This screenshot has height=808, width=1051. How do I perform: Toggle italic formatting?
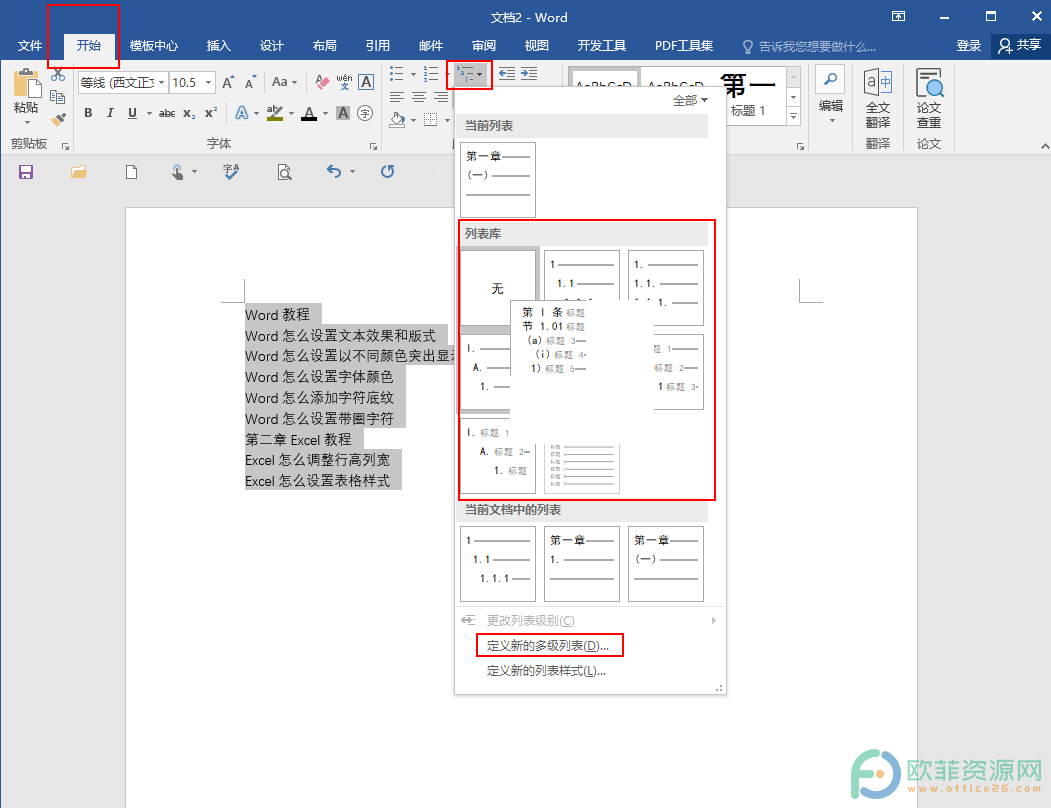tap(110, 113)
